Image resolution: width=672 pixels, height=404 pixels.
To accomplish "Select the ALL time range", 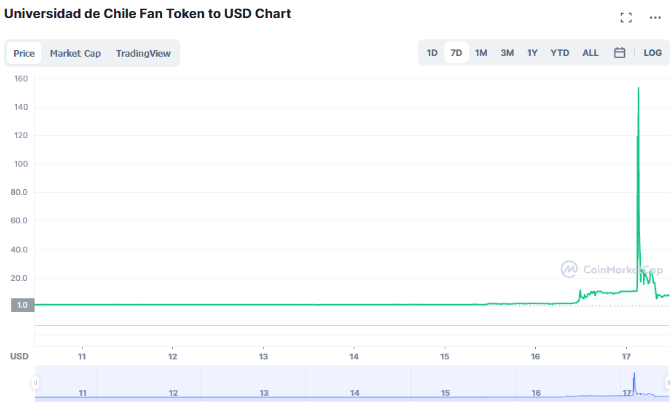I will pyautogui.click(x=590, y=53).
